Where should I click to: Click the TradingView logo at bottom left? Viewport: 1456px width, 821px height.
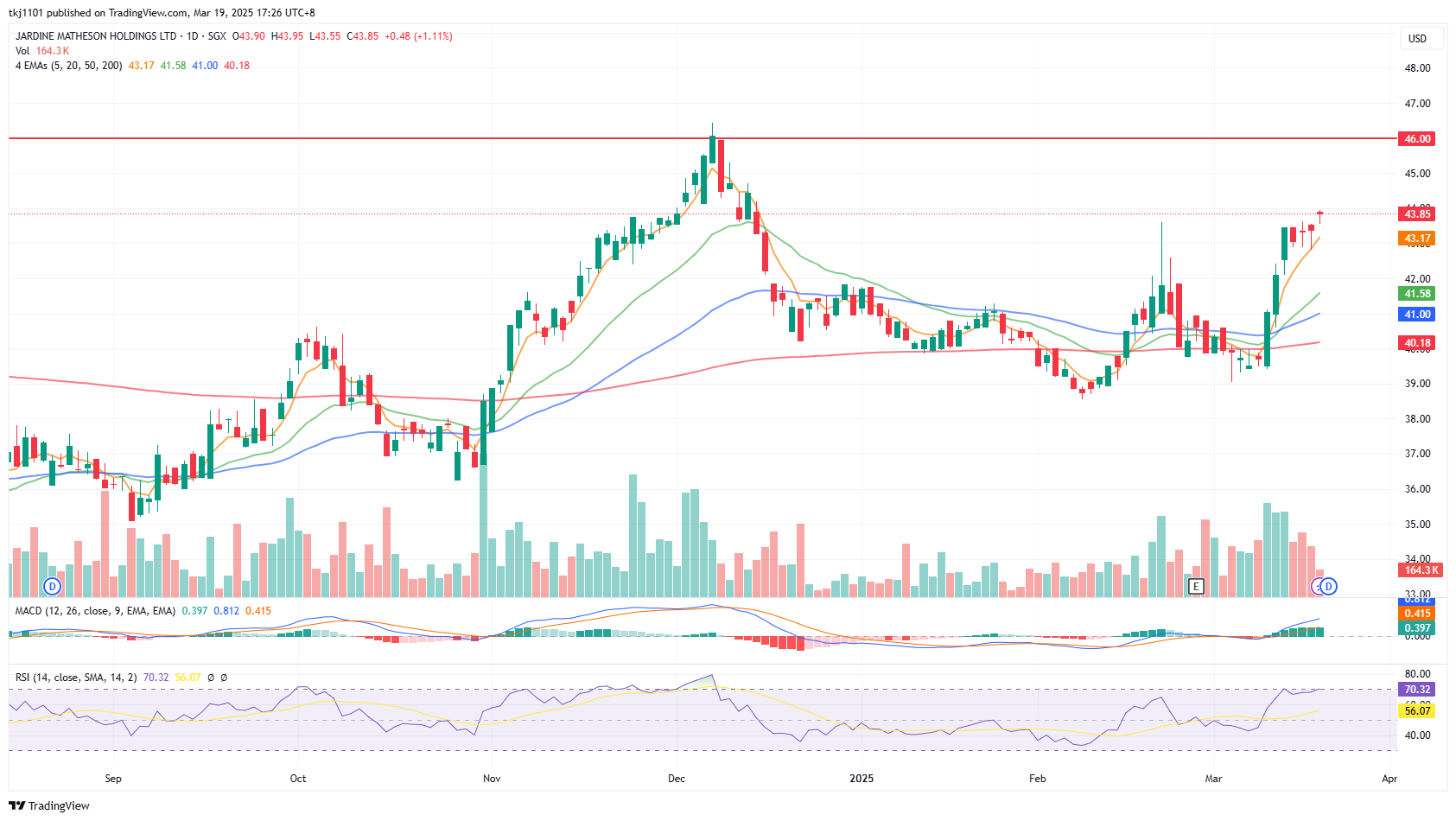[49, 805]
